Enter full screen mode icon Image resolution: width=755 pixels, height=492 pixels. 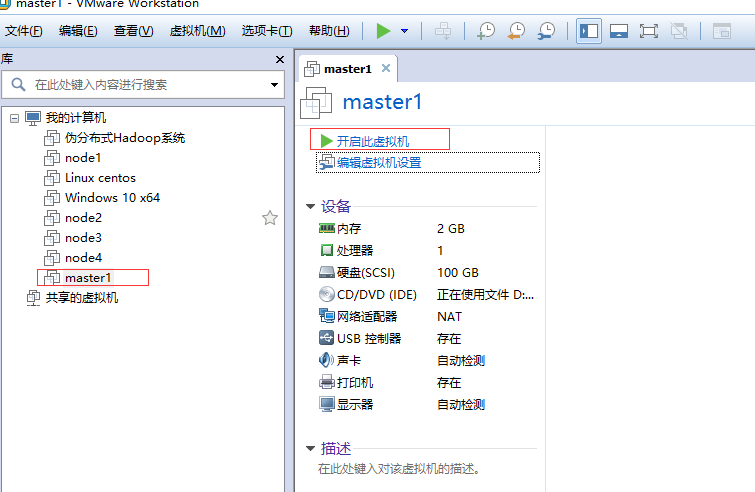point(649,31)
